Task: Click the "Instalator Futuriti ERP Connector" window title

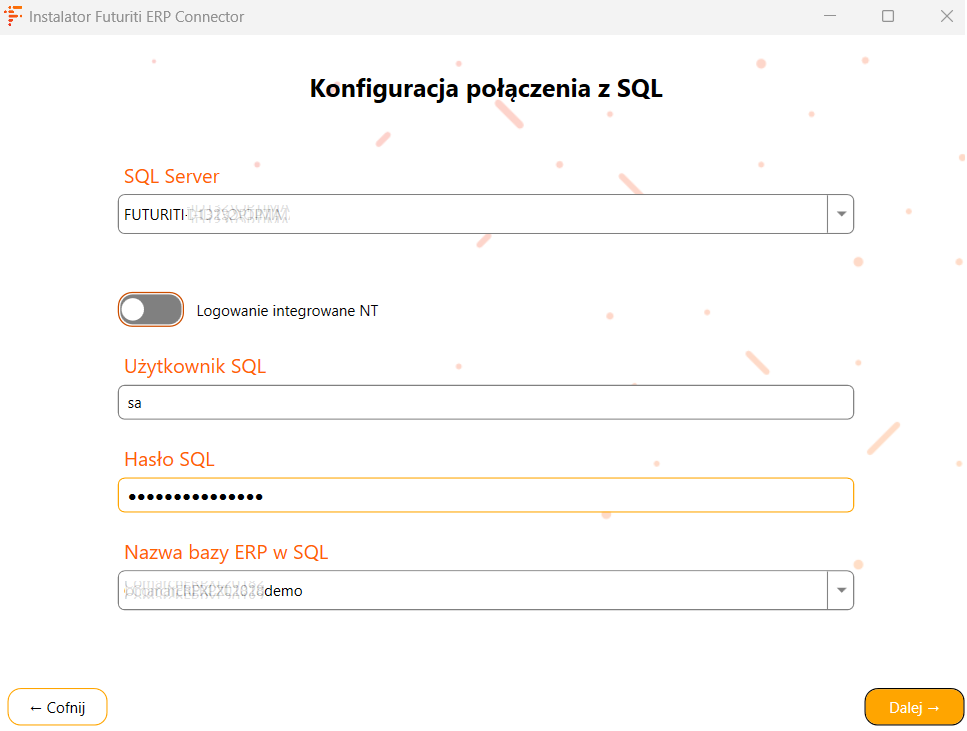Action: click(x=137, y=17)
